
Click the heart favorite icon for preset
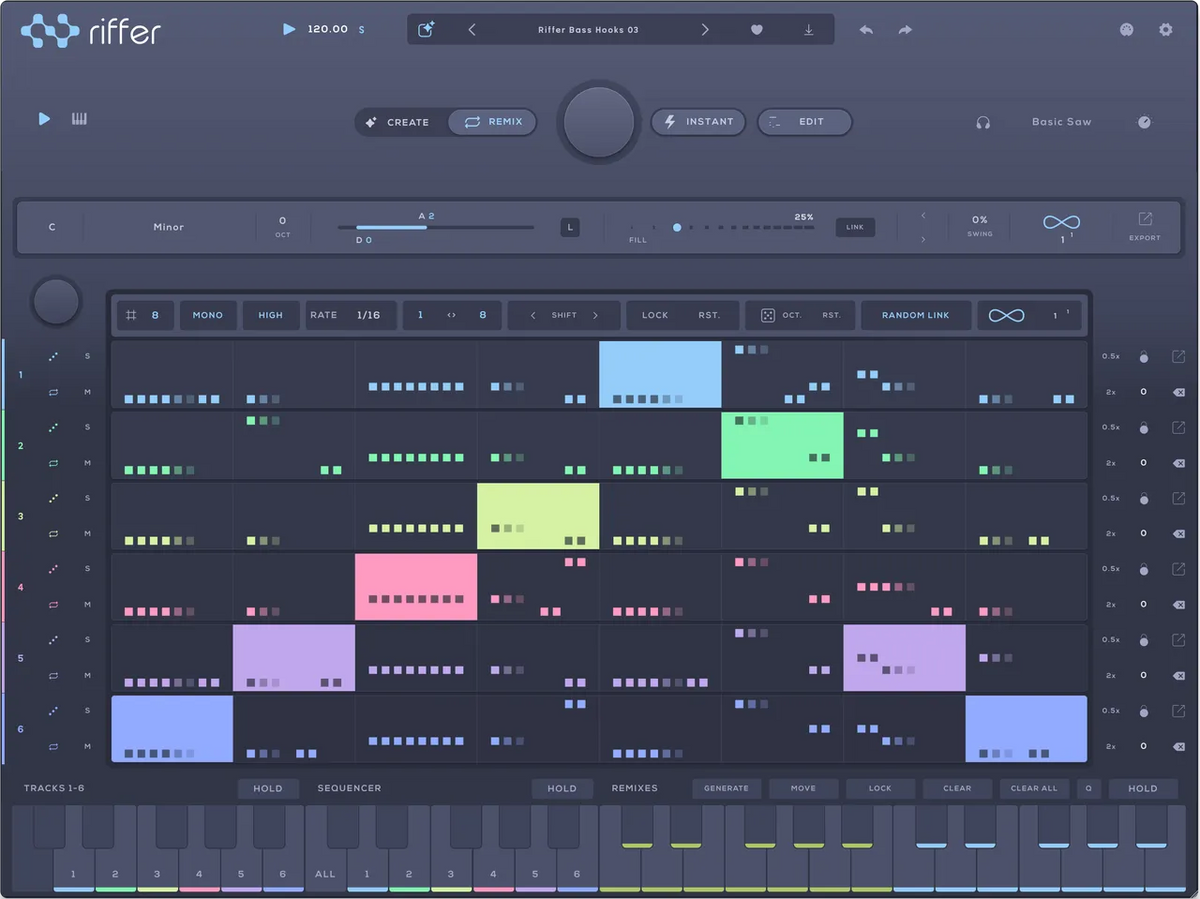click(x=757, y=30)
